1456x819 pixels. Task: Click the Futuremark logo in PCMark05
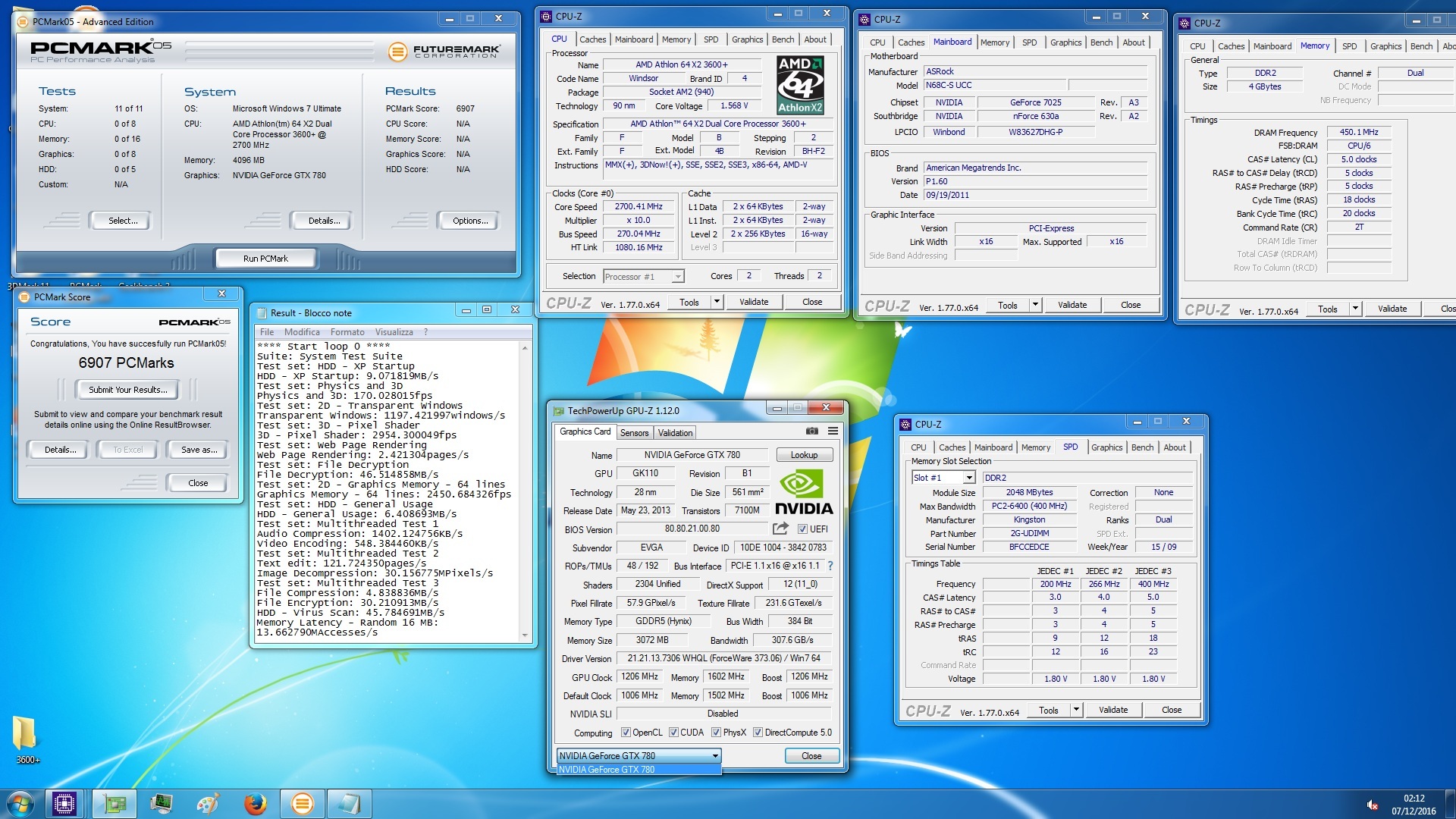coord(444,51)
